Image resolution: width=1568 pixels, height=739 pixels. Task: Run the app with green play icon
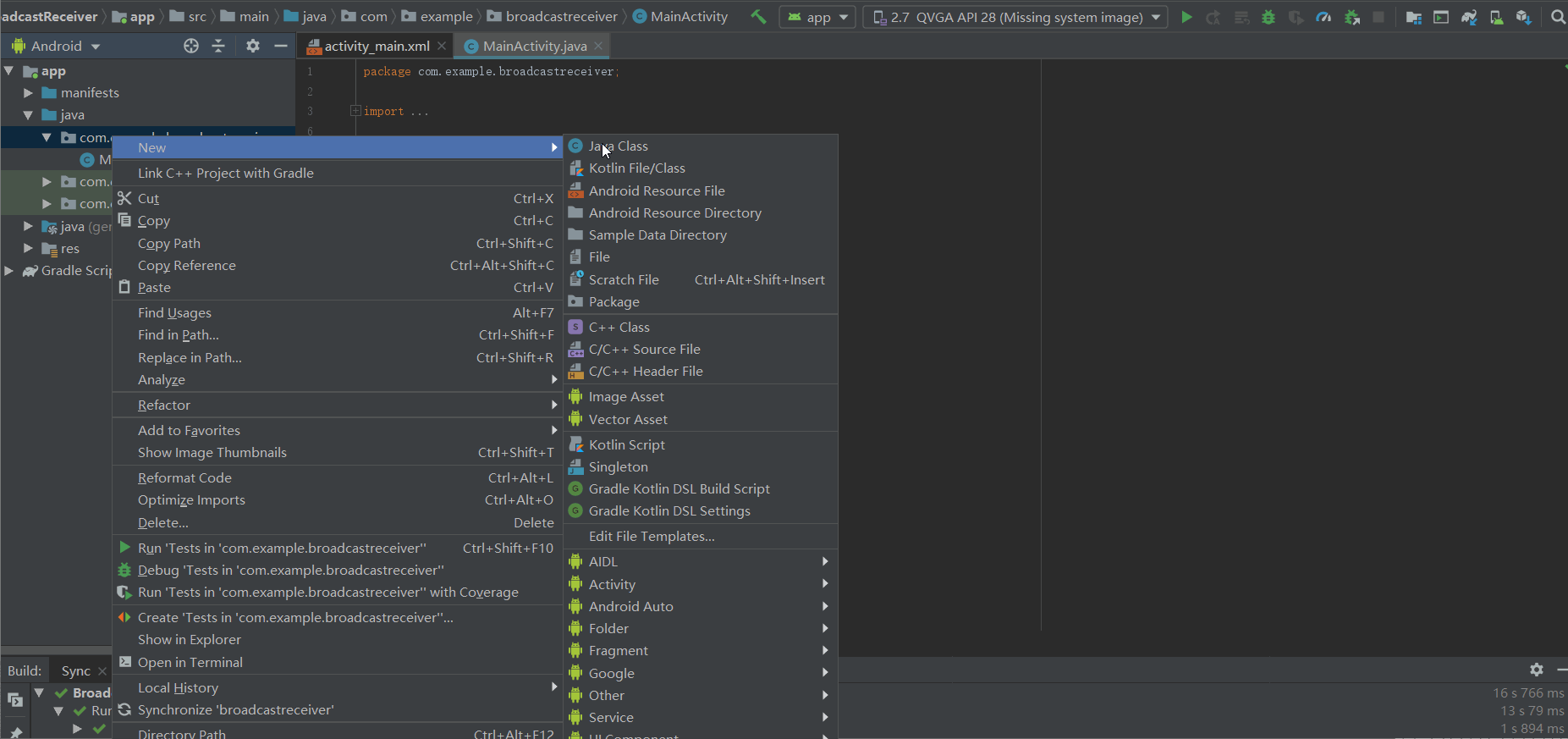coord(1186,16)
